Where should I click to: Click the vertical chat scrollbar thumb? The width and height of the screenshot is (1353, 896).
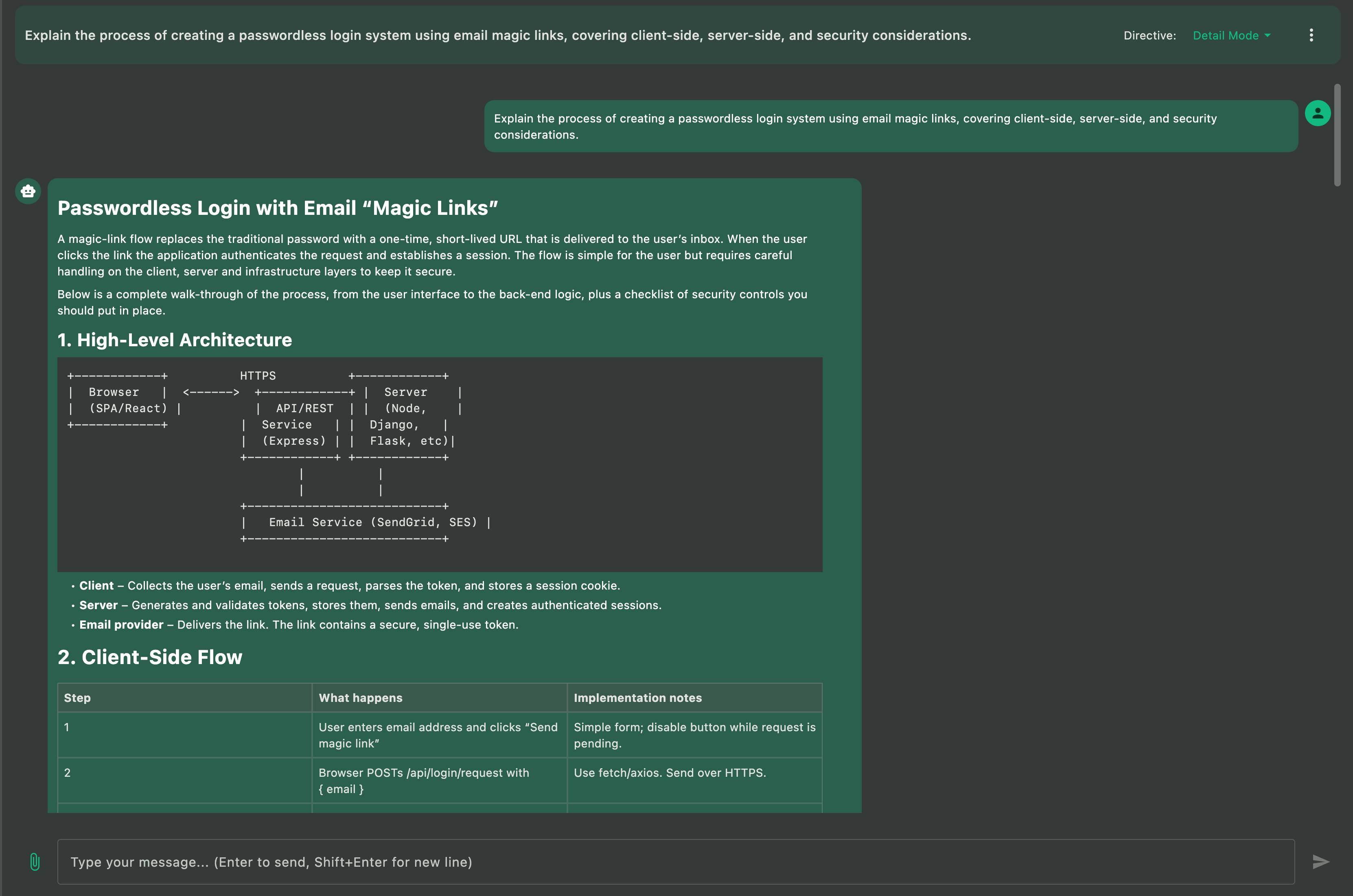pos(1337,135)
